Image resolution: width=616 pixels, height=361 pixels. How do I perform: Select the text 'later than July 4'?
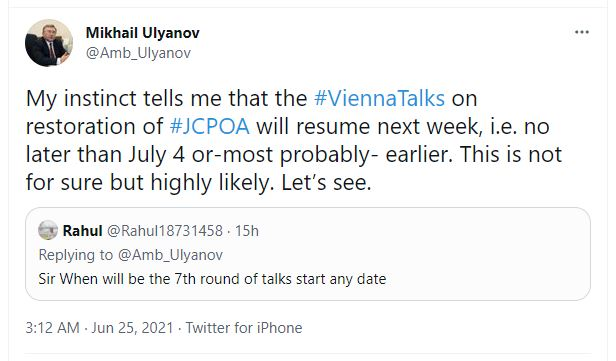tap(105, 154)
